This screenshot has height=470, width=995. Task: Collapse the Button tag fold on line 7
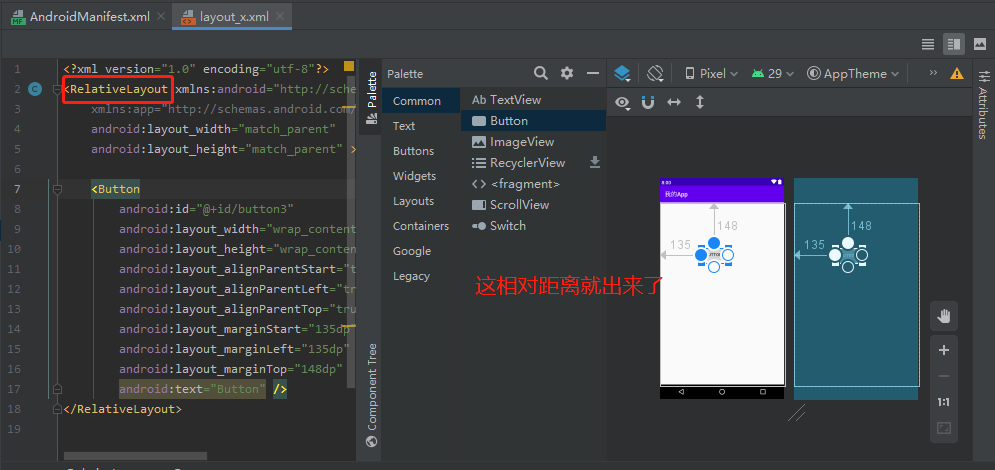(x=58, y=189)
